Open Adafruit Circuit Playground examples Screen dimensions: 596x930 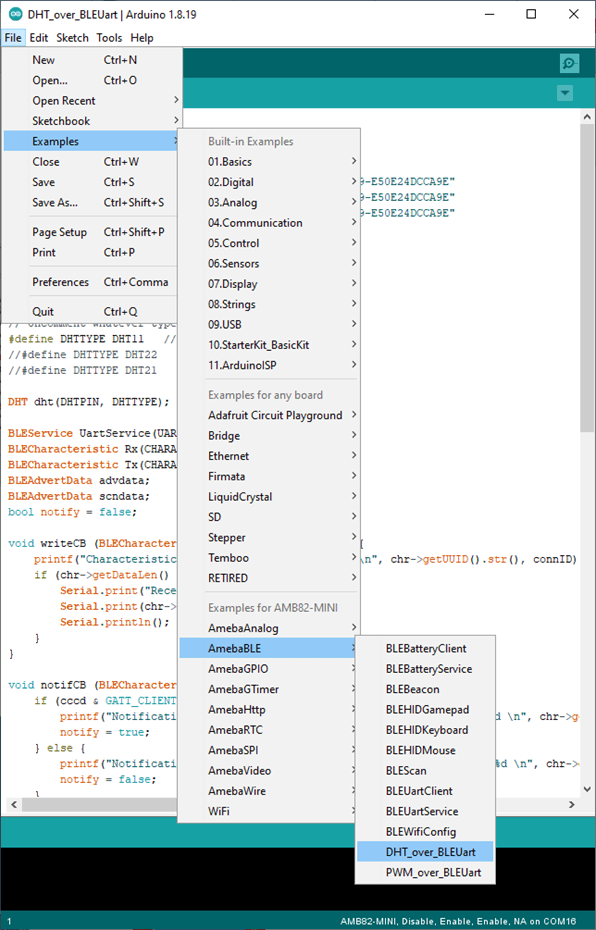point(269,415)
